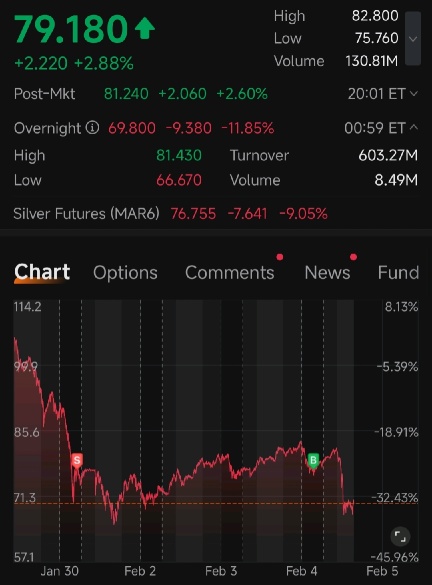Click the Overnight info circle icon
This screenshot has height=585, width=432.
92,128
